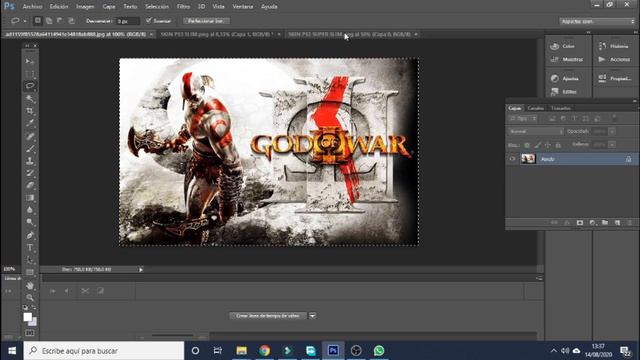Select the Eyedropper tool

(x=30, y=123)
